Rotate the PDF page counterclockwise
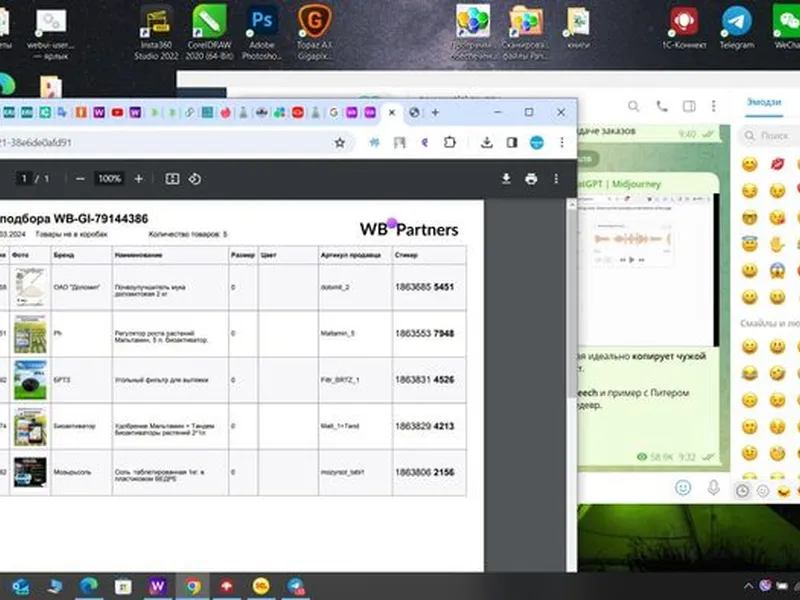This screenshot has height=600, width=800. pos(195,179)
